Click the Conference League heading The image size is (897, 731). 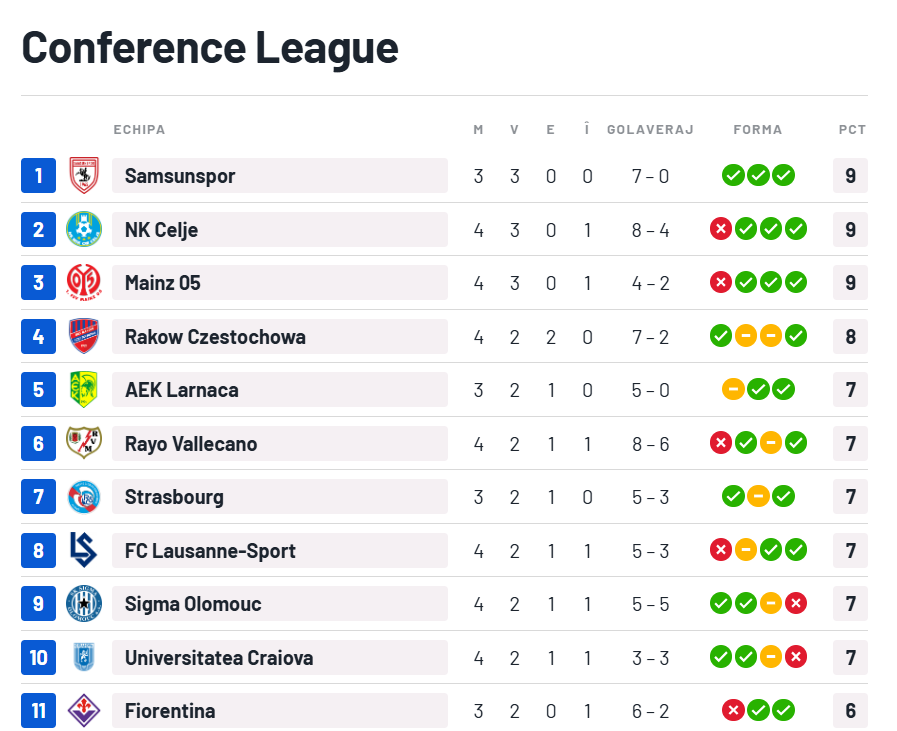click(210, 47)
